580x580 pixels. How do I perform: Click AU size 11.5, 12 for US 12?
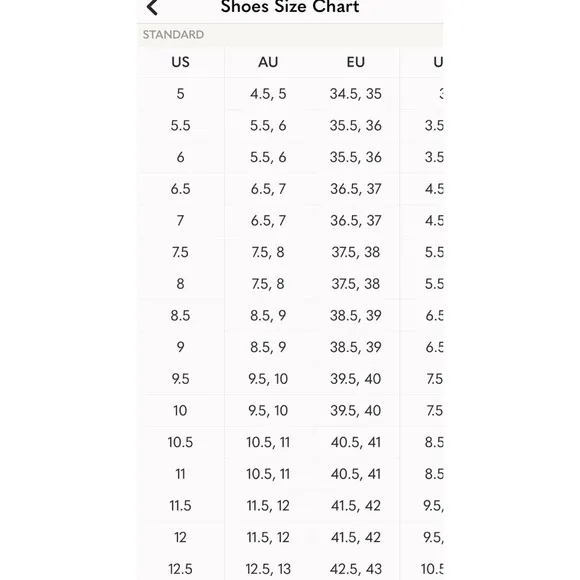pos(268,537)
